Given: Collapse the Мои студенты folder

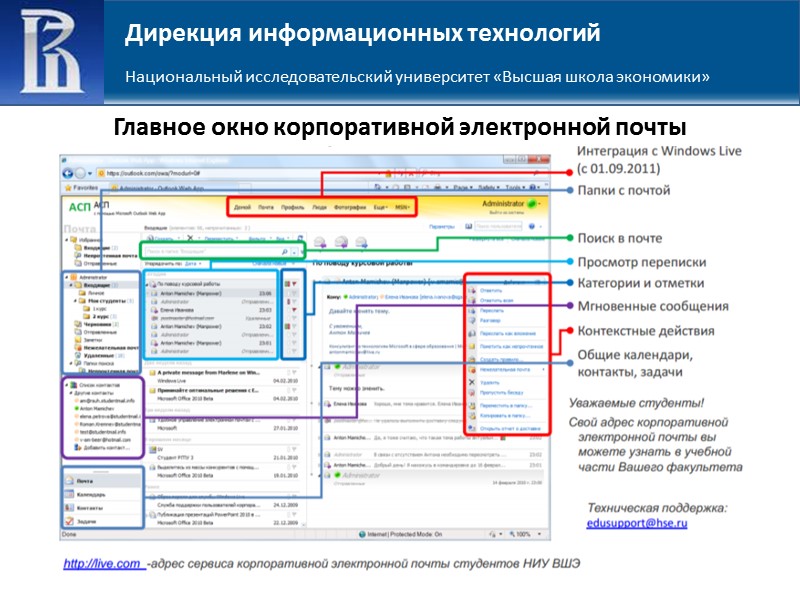Looking at the screenshot, I should 76,301.
